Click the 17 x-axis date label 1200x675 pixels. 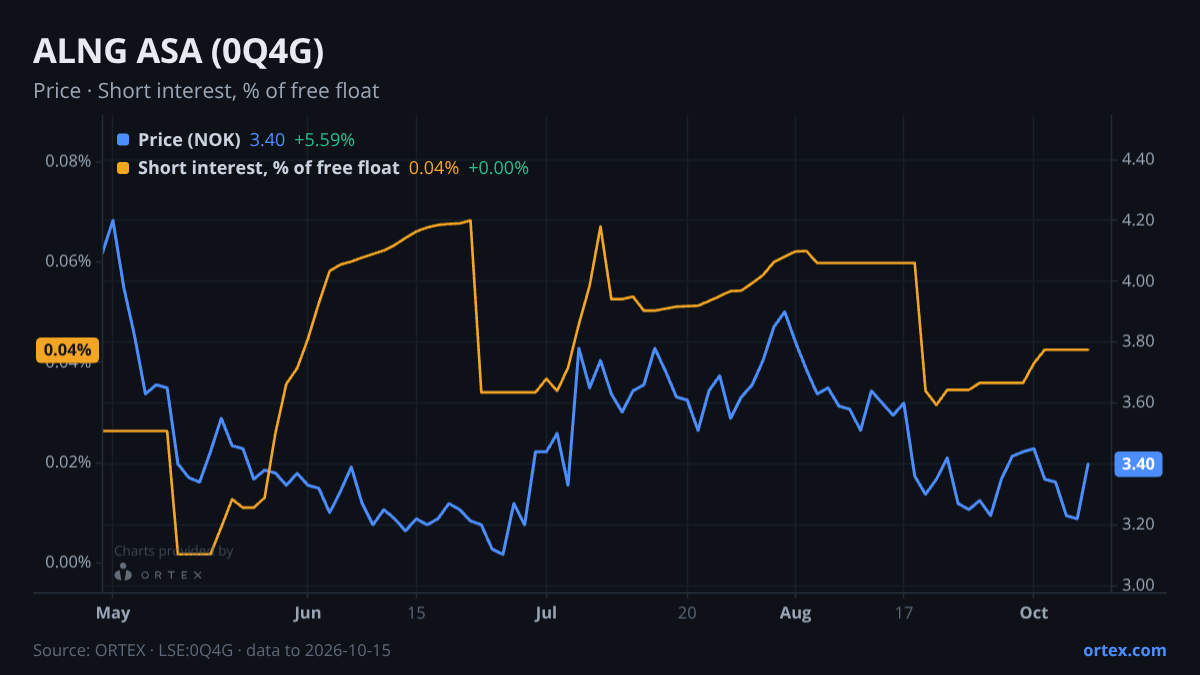point(904,612)
